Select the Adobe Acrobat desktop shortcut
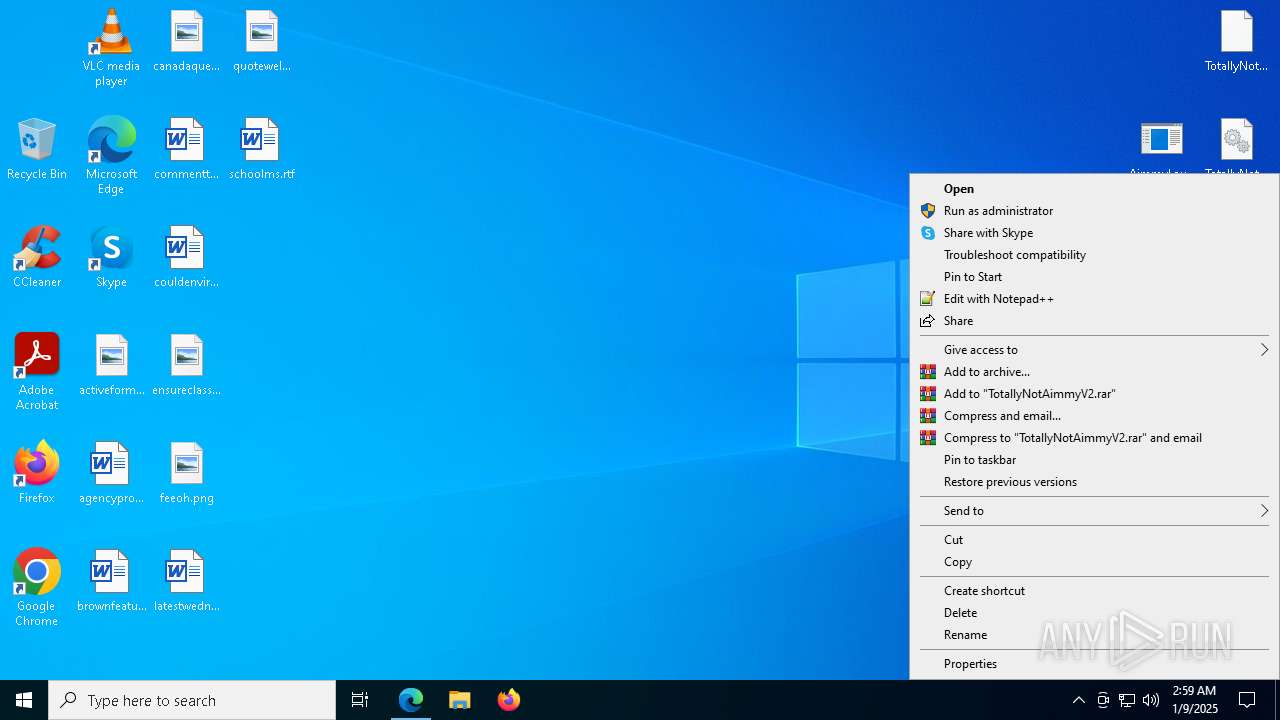The height and width of the screenshot is (720, 1280). (37, 371)
